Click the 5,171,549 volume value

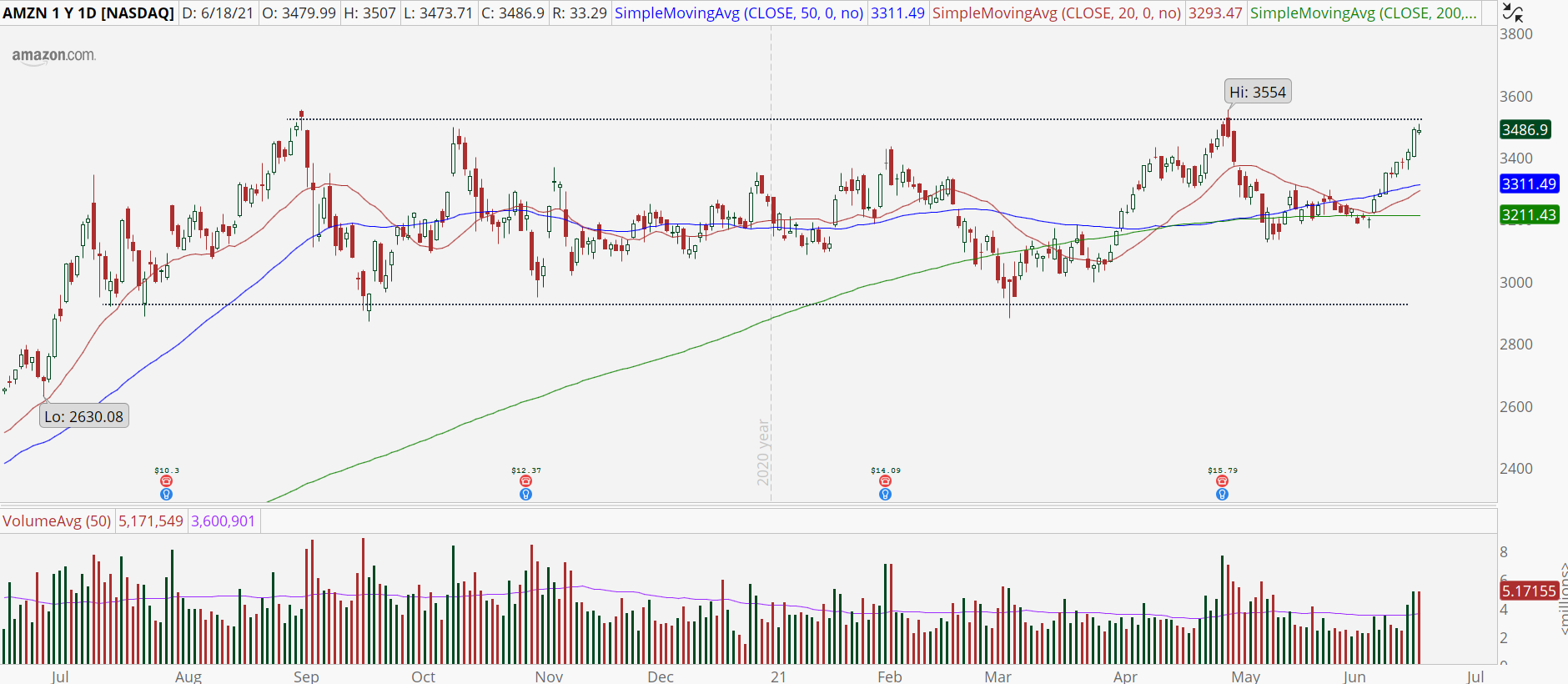[x=151, y=521]
